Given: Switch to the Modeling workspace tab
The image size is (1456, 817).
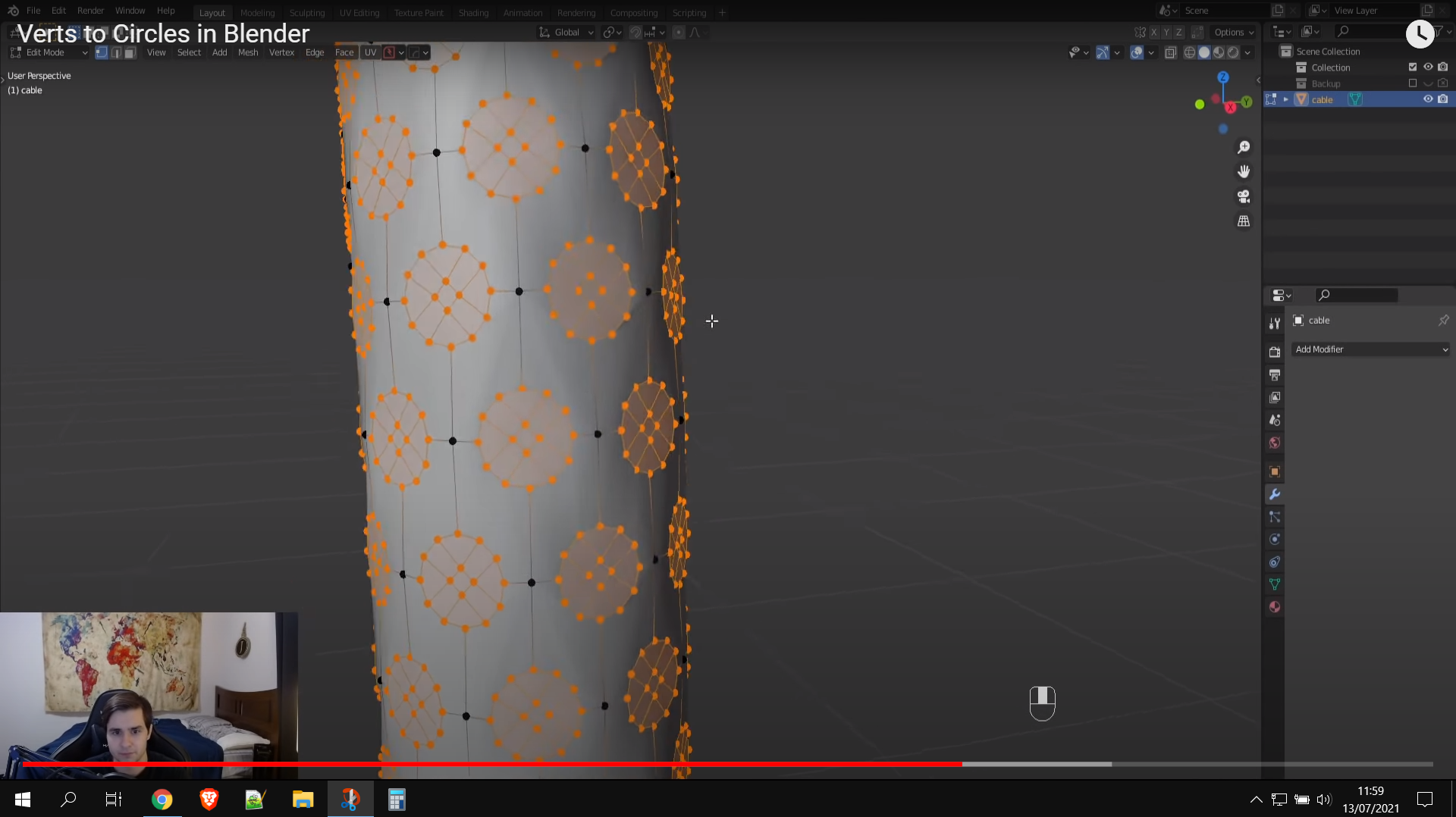Looking at the screenshot, I should (x=257, y=13).
